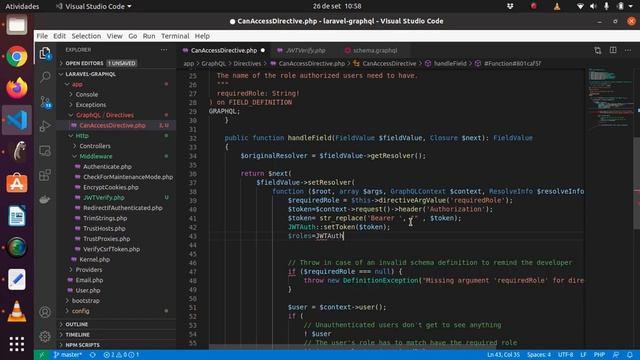Click the master branch in status bar

point(67,355)
